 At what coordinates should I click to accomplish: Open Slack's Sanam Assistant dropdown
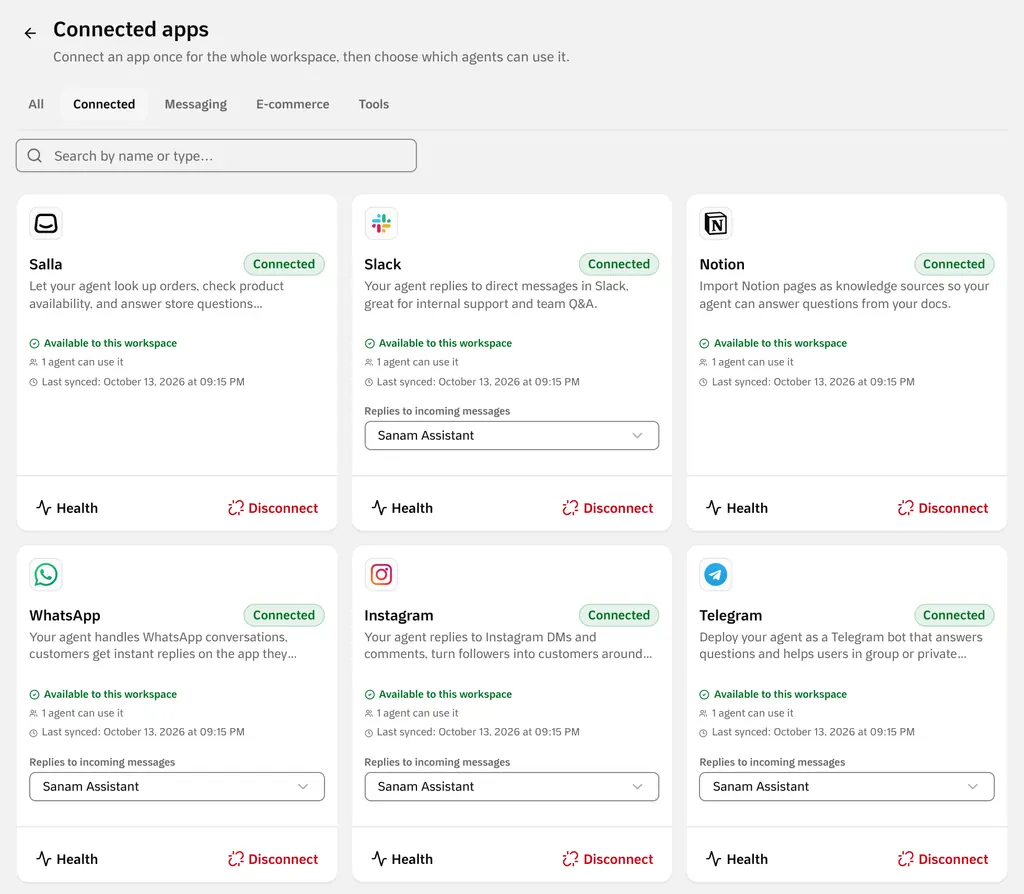(x=511, y=436)
